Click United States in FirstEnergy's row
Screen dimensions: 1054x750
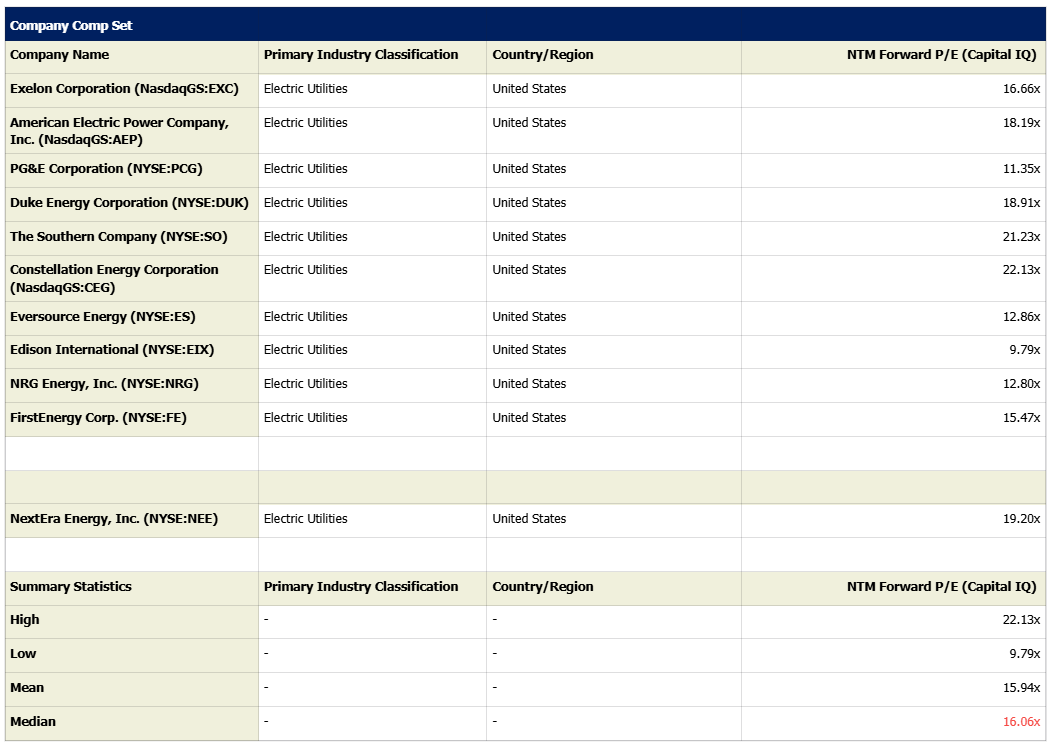(529, 417)
